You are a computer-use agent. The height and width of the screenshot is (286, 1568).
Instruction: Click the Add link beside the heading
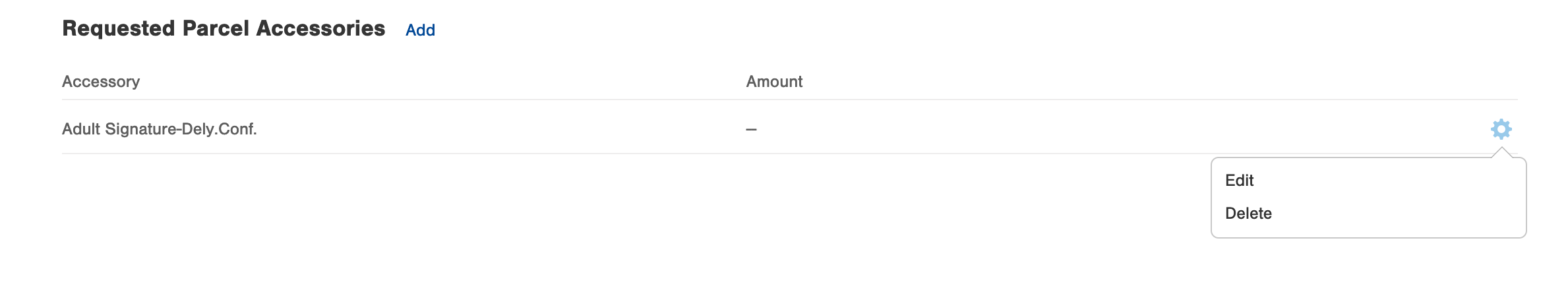420,30
